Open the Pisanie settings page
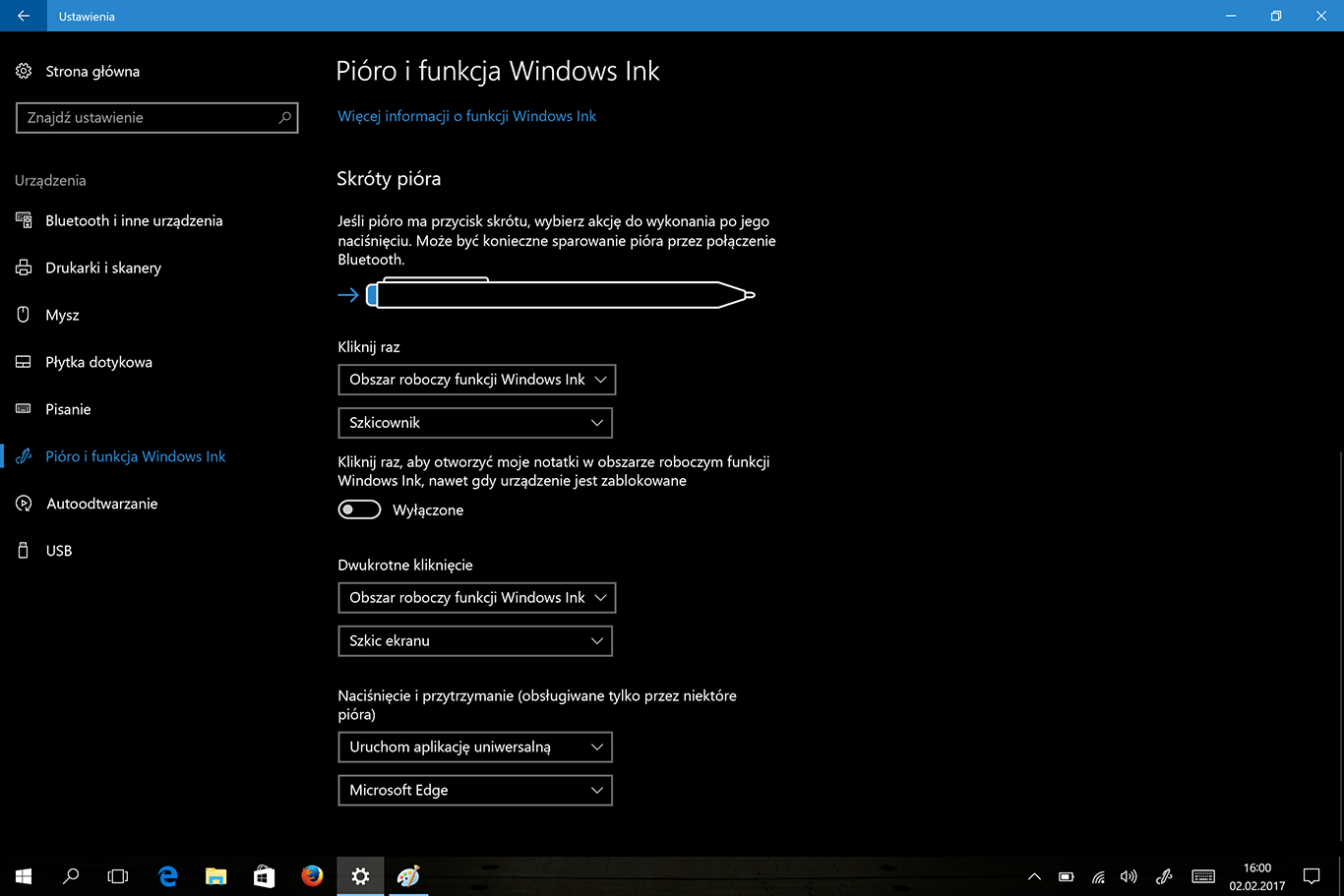 (x=68, y=409)
